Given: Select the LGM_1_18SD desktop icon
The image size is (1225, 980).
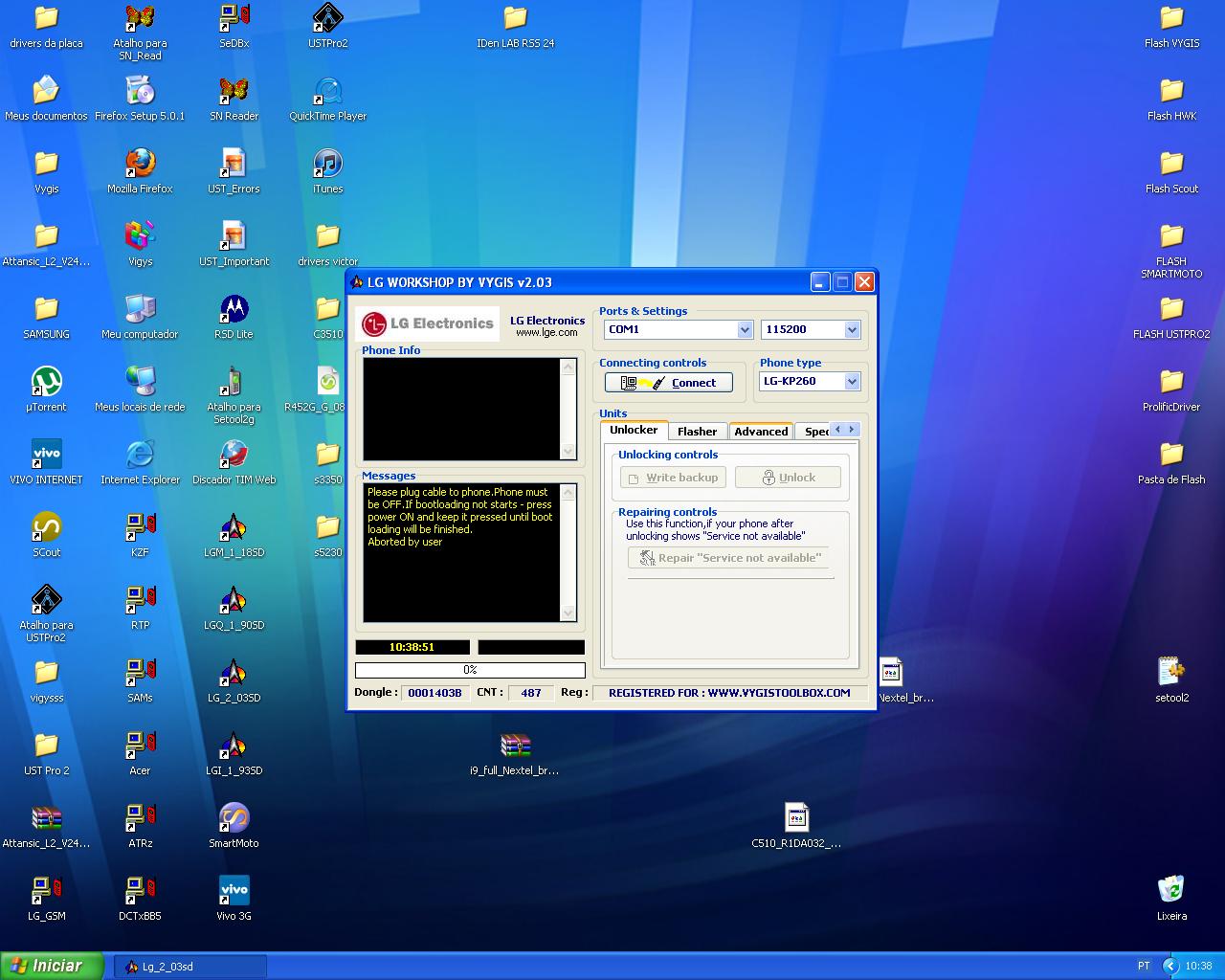Looking at the screenshot, I should [234, 534].
